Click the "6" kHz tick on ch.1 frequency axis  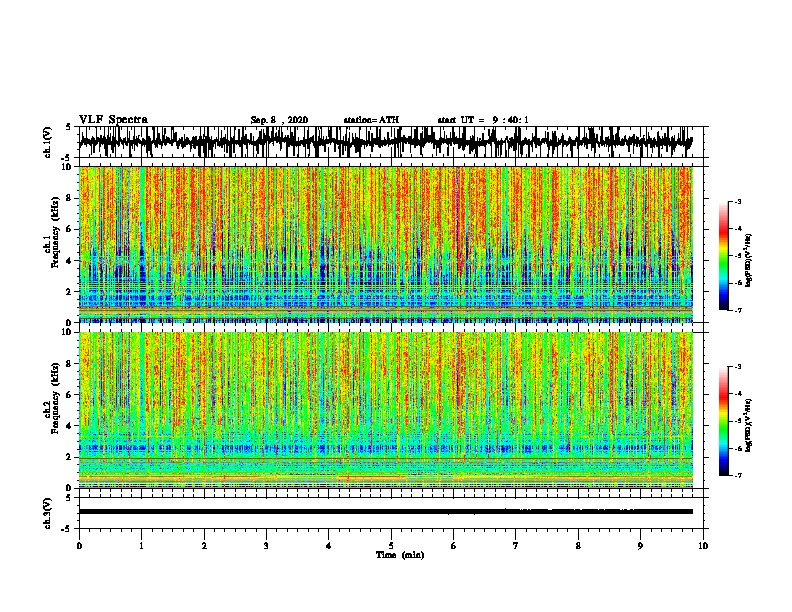point(70,230)
